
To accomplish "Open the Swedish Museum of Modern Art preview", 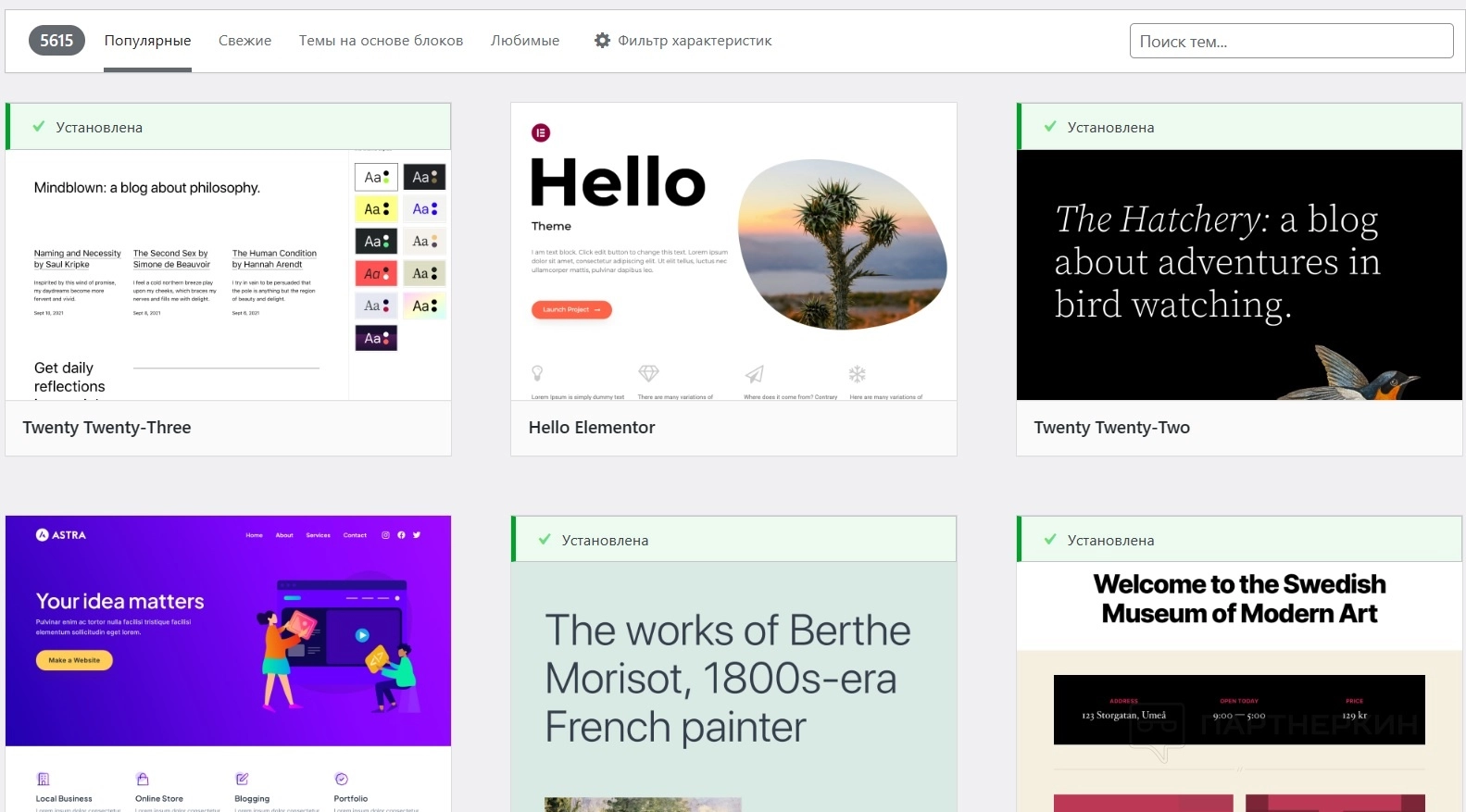I will click(1239, 687).
